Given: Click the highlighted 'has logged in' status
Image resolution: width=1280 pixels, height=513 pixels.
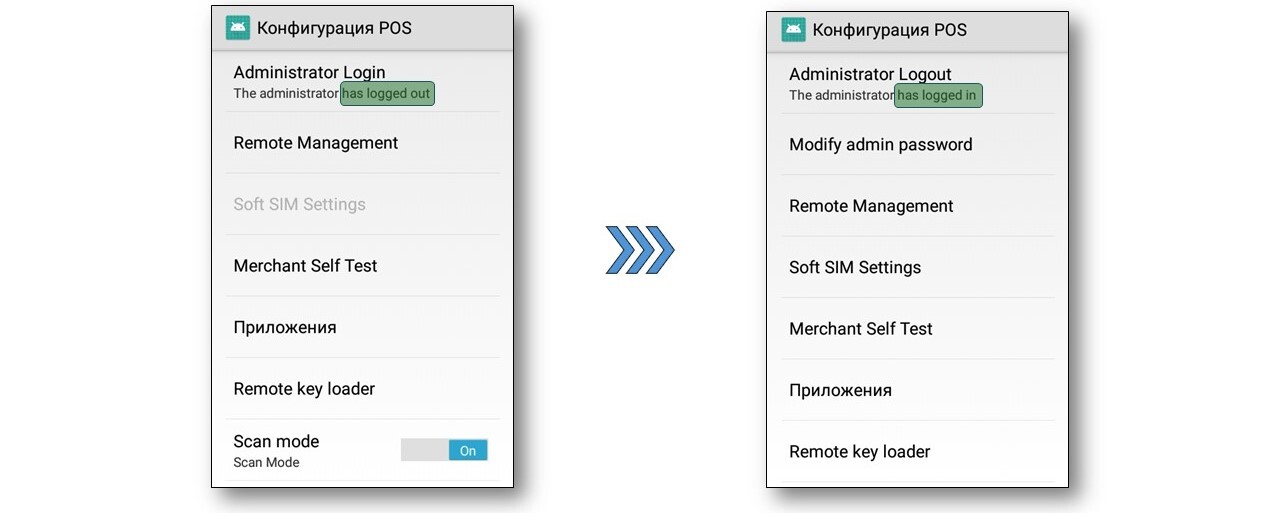Looking at the screenshot, I should click(938, 96).
